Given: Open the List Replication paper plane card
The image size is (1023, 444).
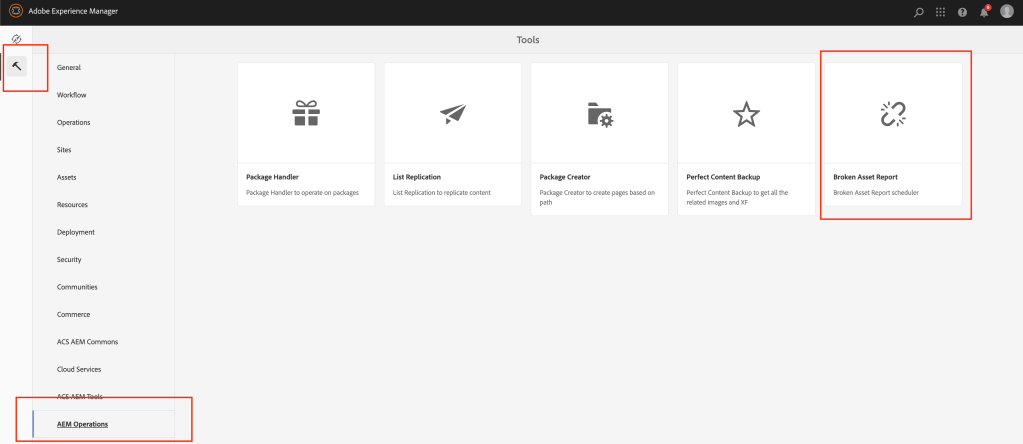Looking at the screenshot, I should 453,114.
